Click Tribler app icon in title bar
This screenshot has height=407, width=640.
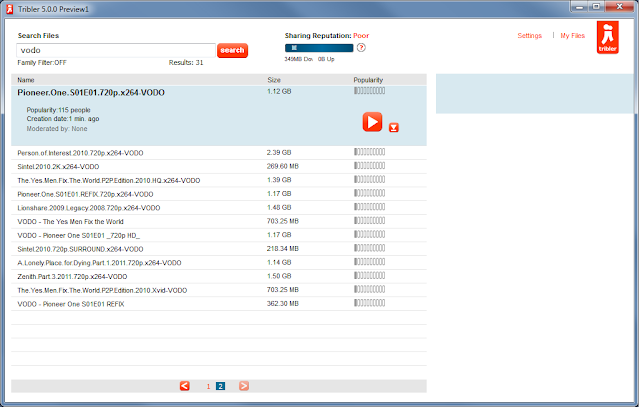[9, 9]
